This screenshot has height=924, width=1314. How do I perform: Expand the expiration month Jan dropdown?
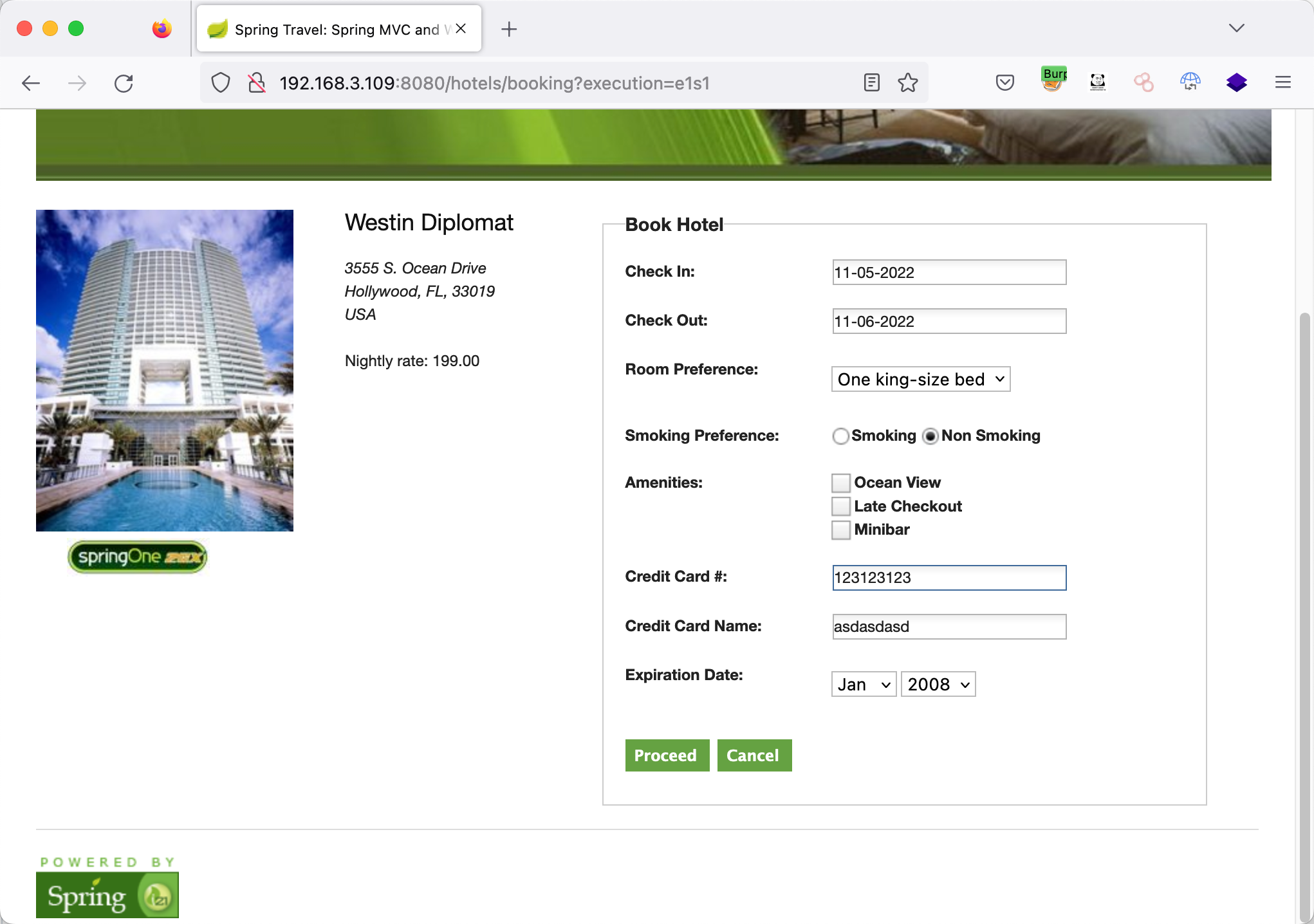coord(864,685)
